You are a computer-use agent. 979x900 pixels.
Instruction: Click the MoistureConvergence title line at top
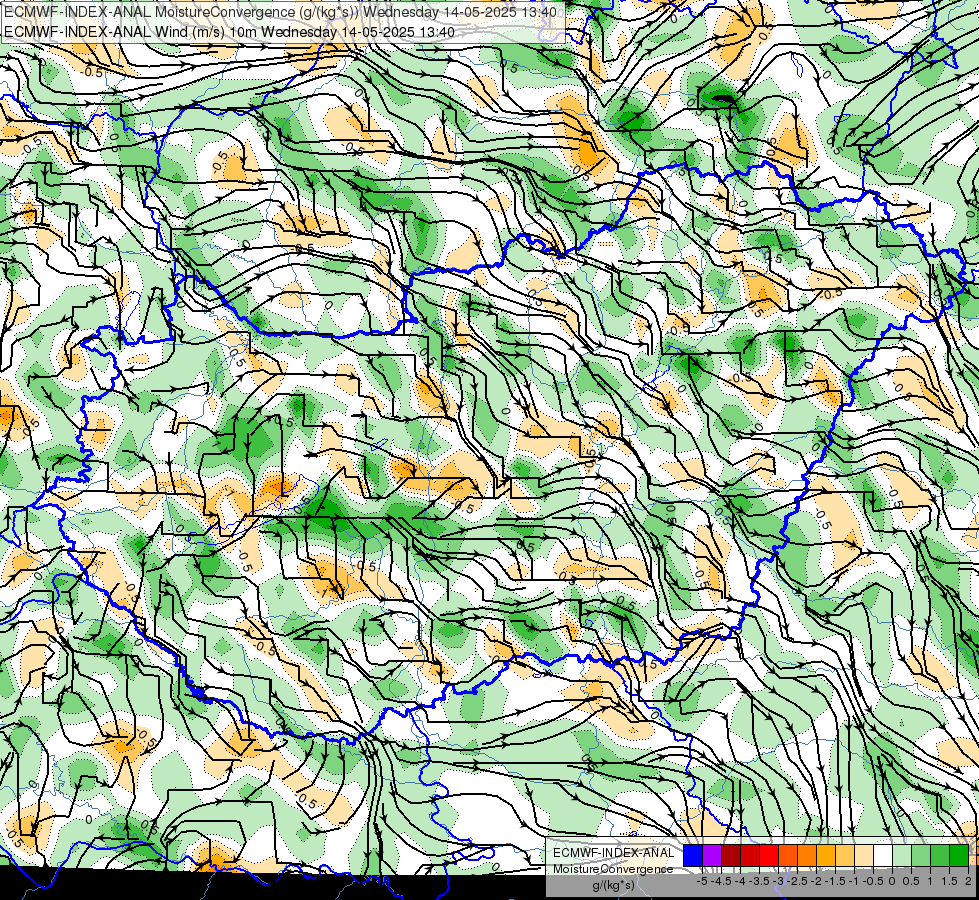point(280,12)
